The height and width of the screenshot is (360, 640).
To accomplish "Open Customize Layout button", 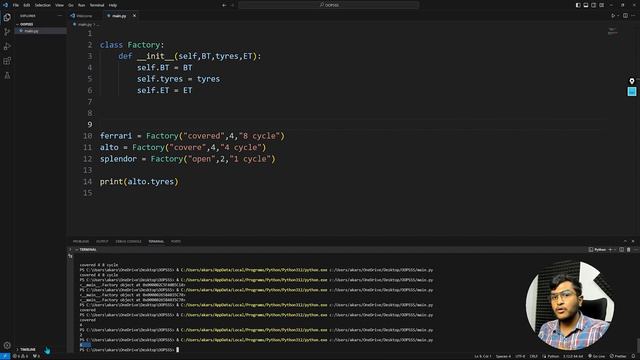I will click(602, 5).
